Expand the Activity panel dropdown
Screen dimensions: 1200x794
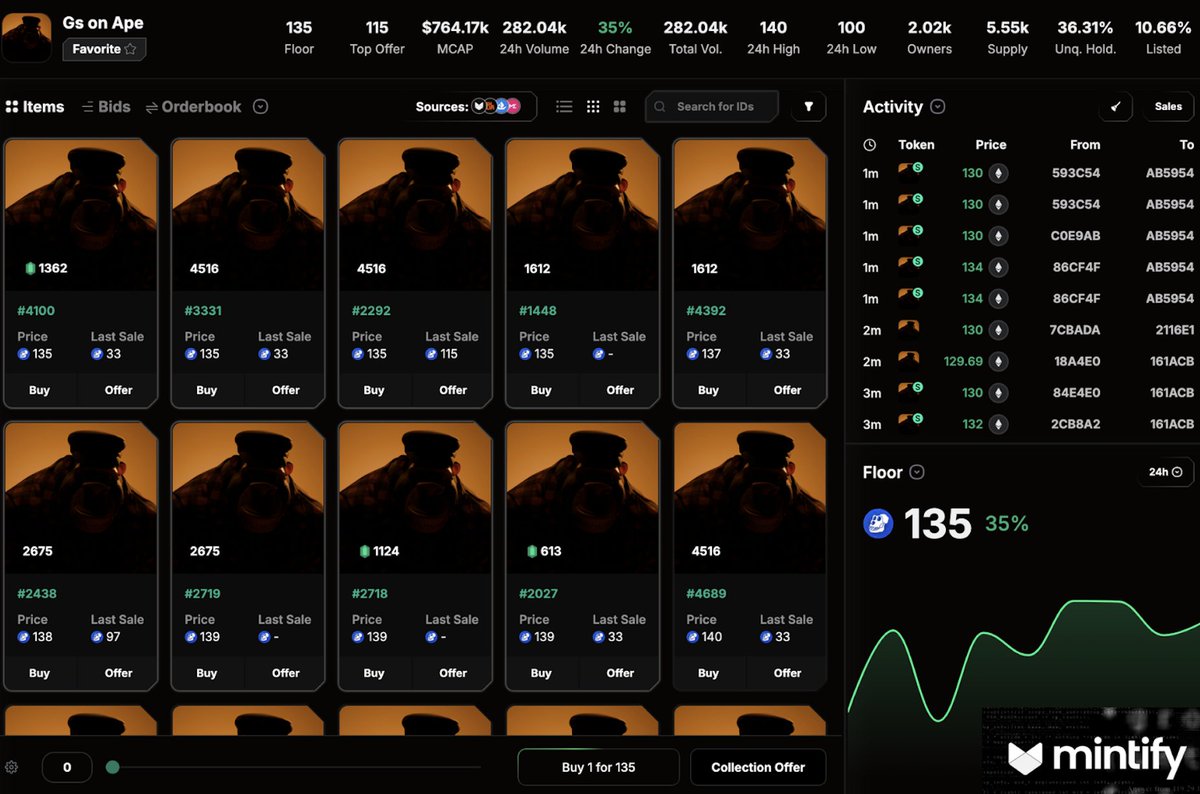coord(938,106)
